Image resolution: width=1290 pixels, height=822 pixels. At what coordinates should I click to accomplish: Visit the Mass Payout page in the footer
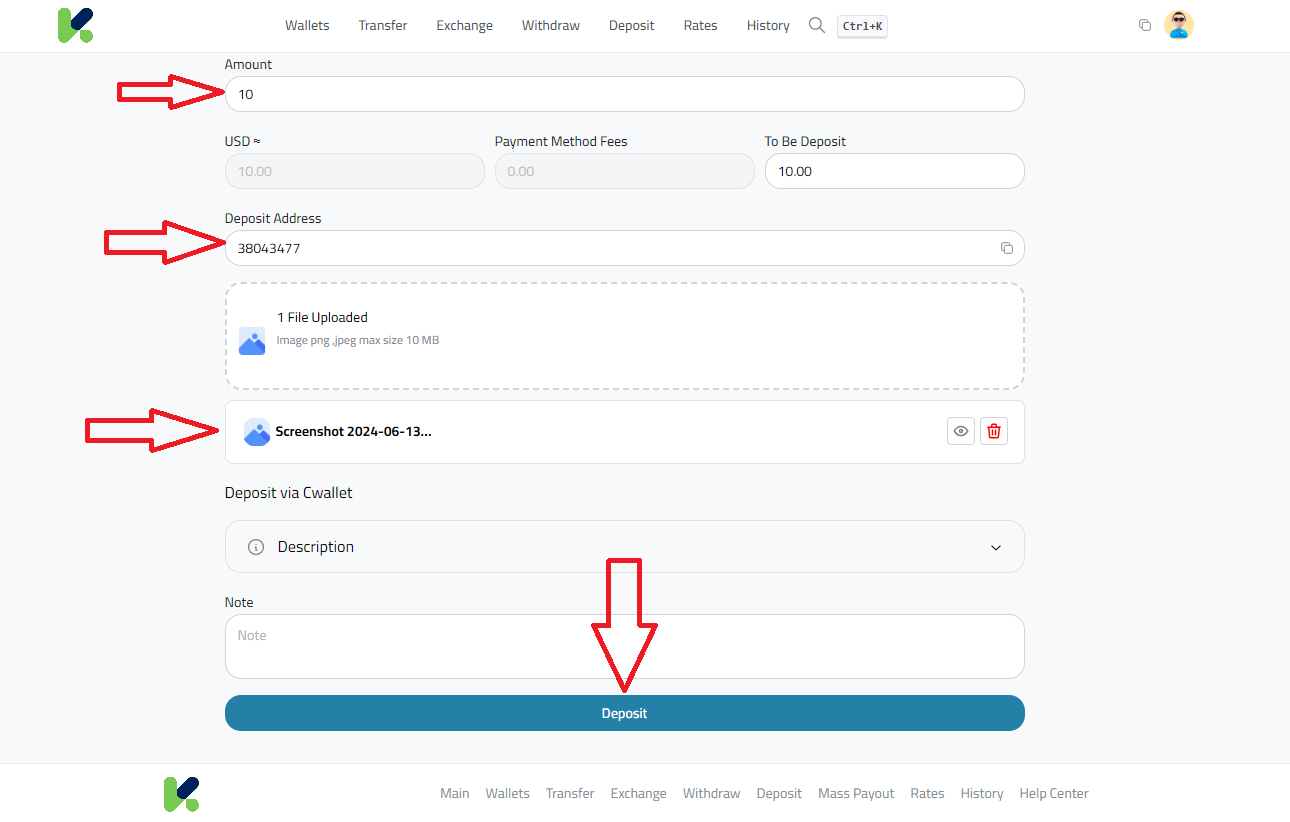point(856,793)
